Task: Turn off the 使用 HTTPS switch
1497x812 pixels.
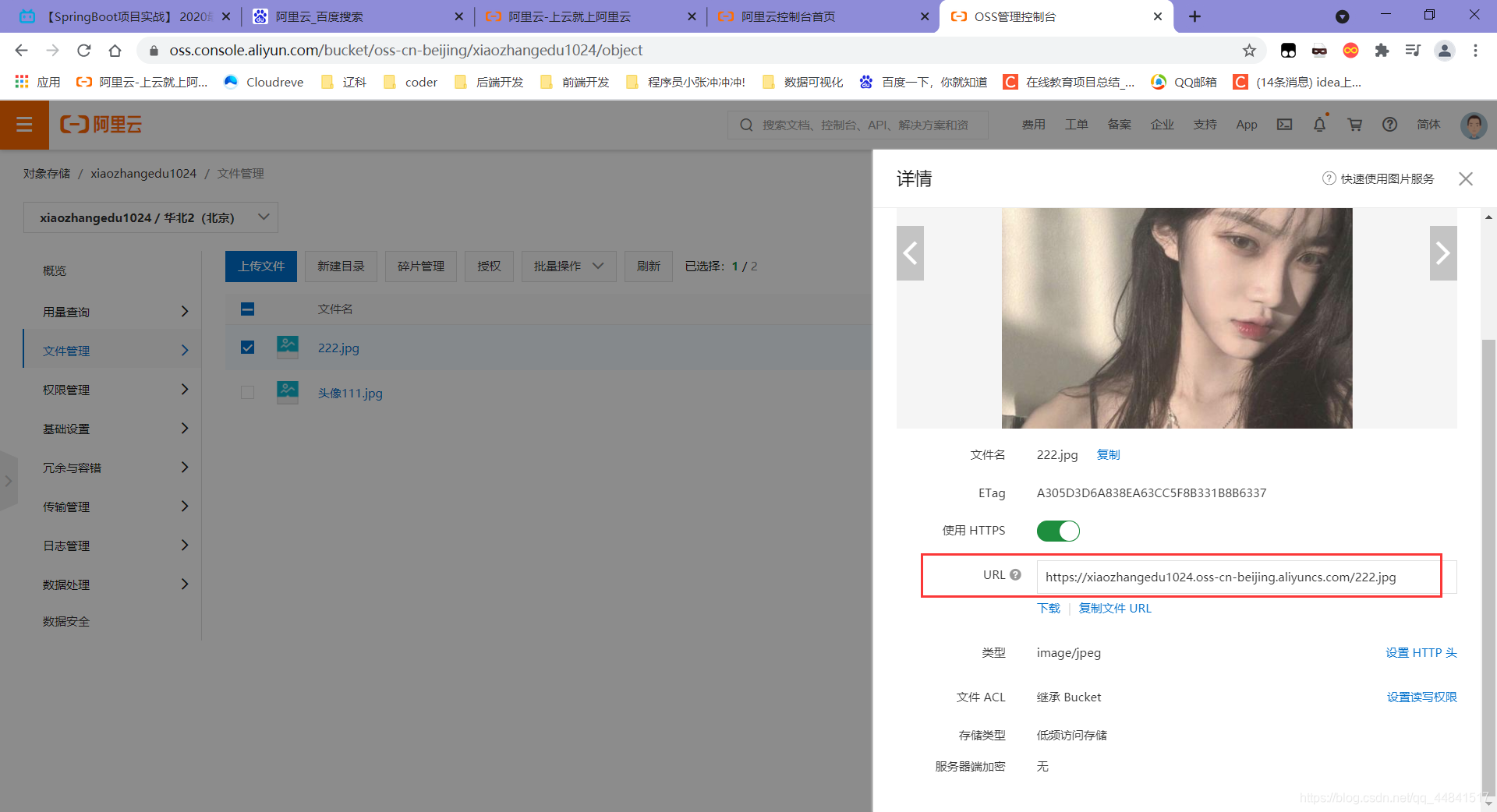Action: 1058,531
